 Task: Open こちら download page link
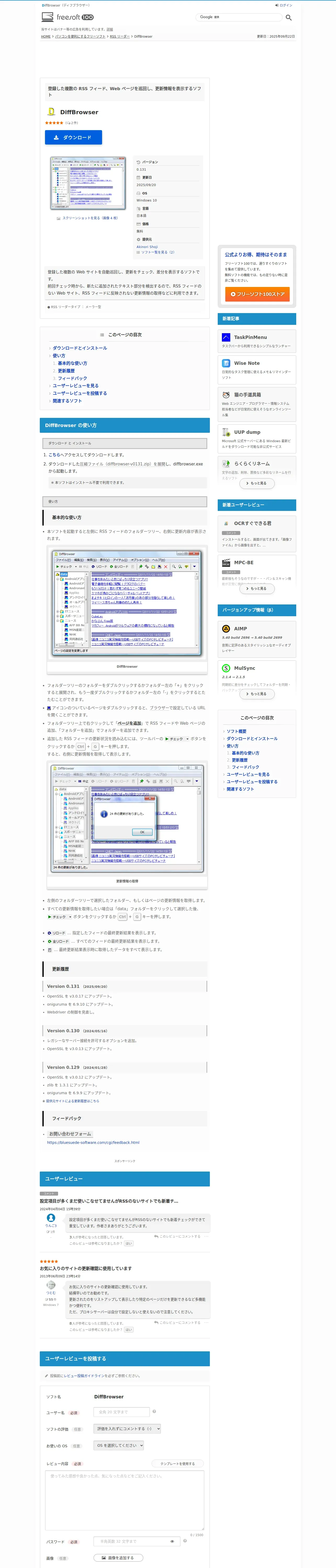pyautogui.click(x=54, y=455)
